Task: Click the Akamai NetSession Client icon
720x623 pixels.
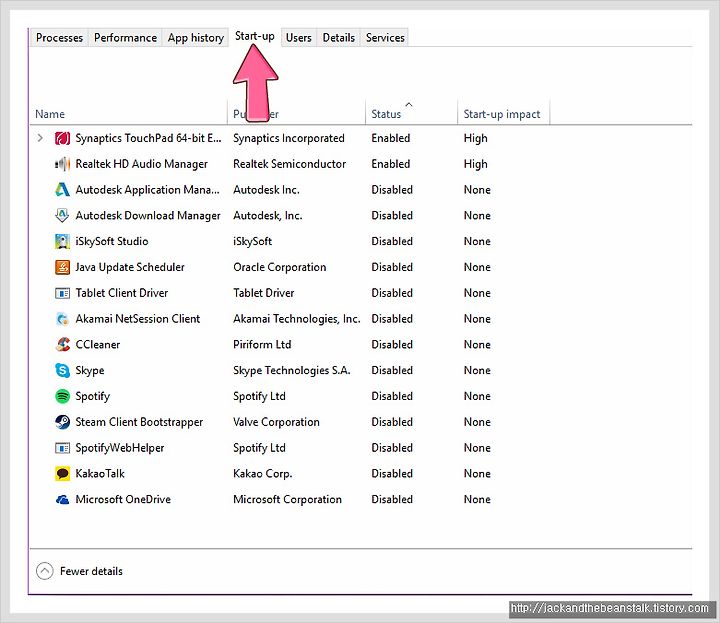Action: [62, 319]
